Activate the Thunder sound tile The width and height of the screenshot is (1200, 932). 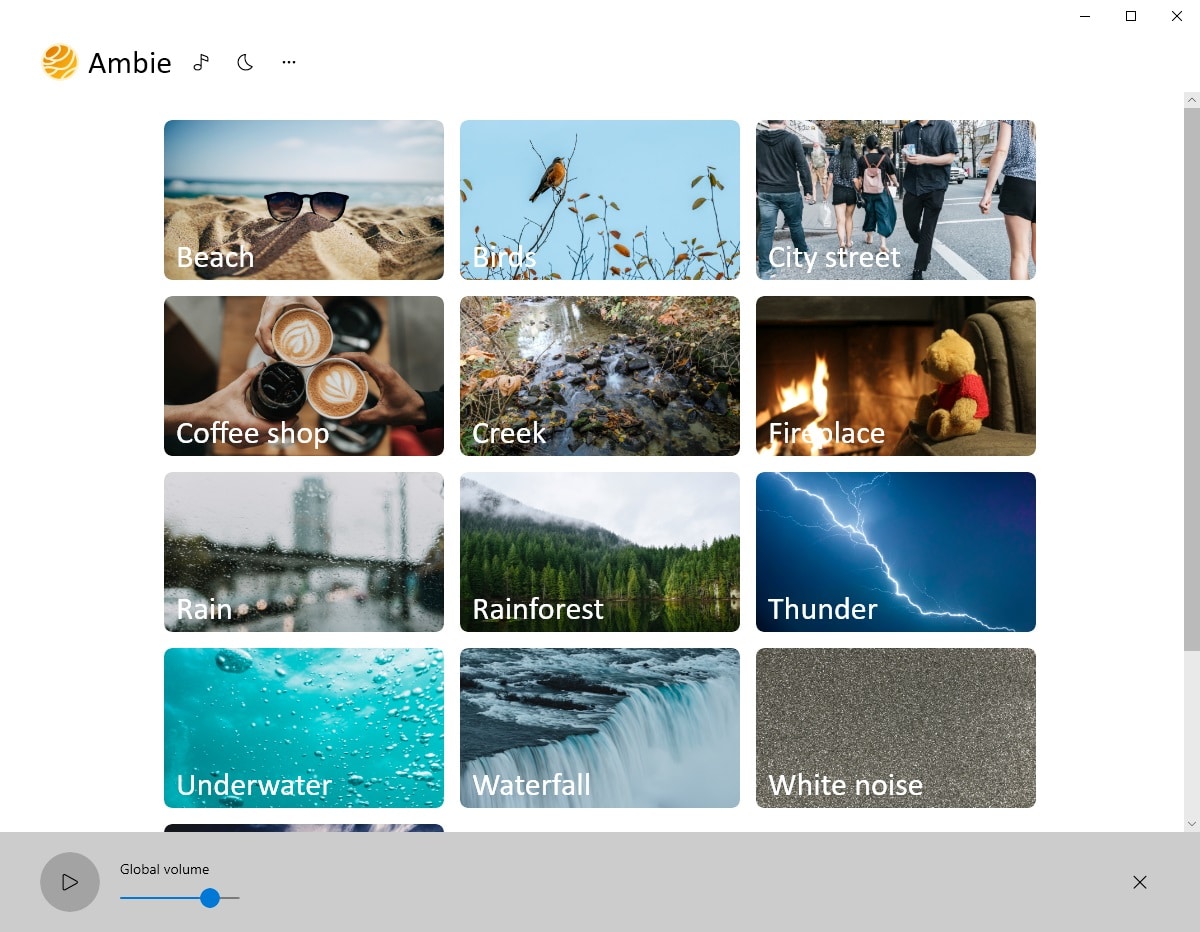[x=896, y=552]
